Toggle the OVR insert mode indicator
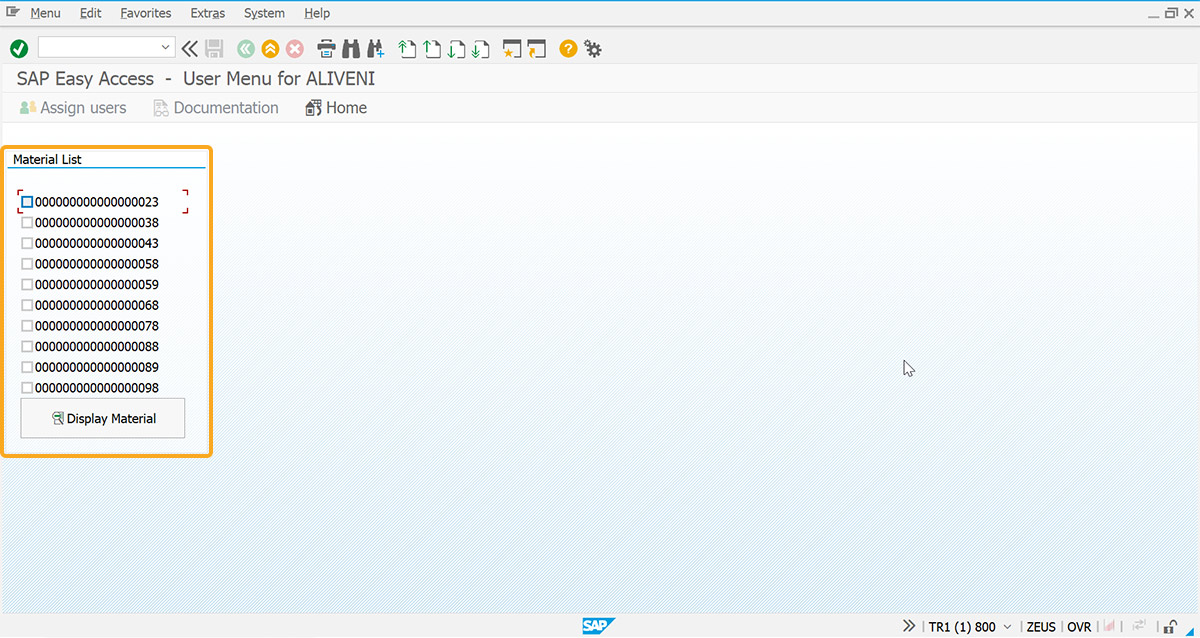Image resolution: width=1200 pixels, height=638 pixels. pos(1079,627)
